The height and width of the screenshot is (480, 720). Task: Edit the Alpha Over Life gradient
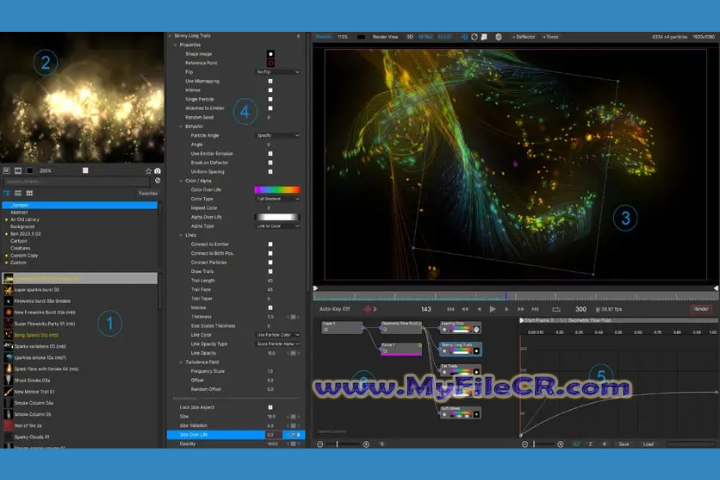(x=277, y=217)
